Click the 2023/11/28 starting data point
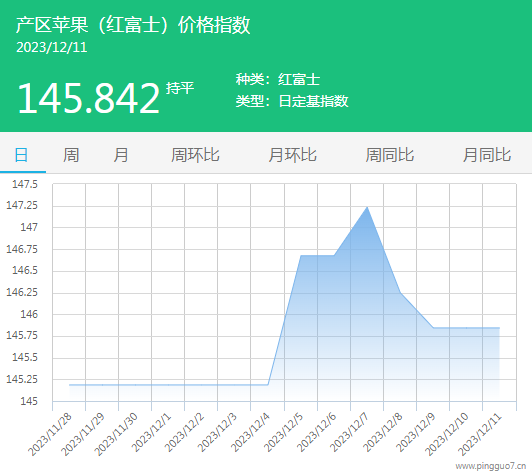532x476 pixels. 69,385
